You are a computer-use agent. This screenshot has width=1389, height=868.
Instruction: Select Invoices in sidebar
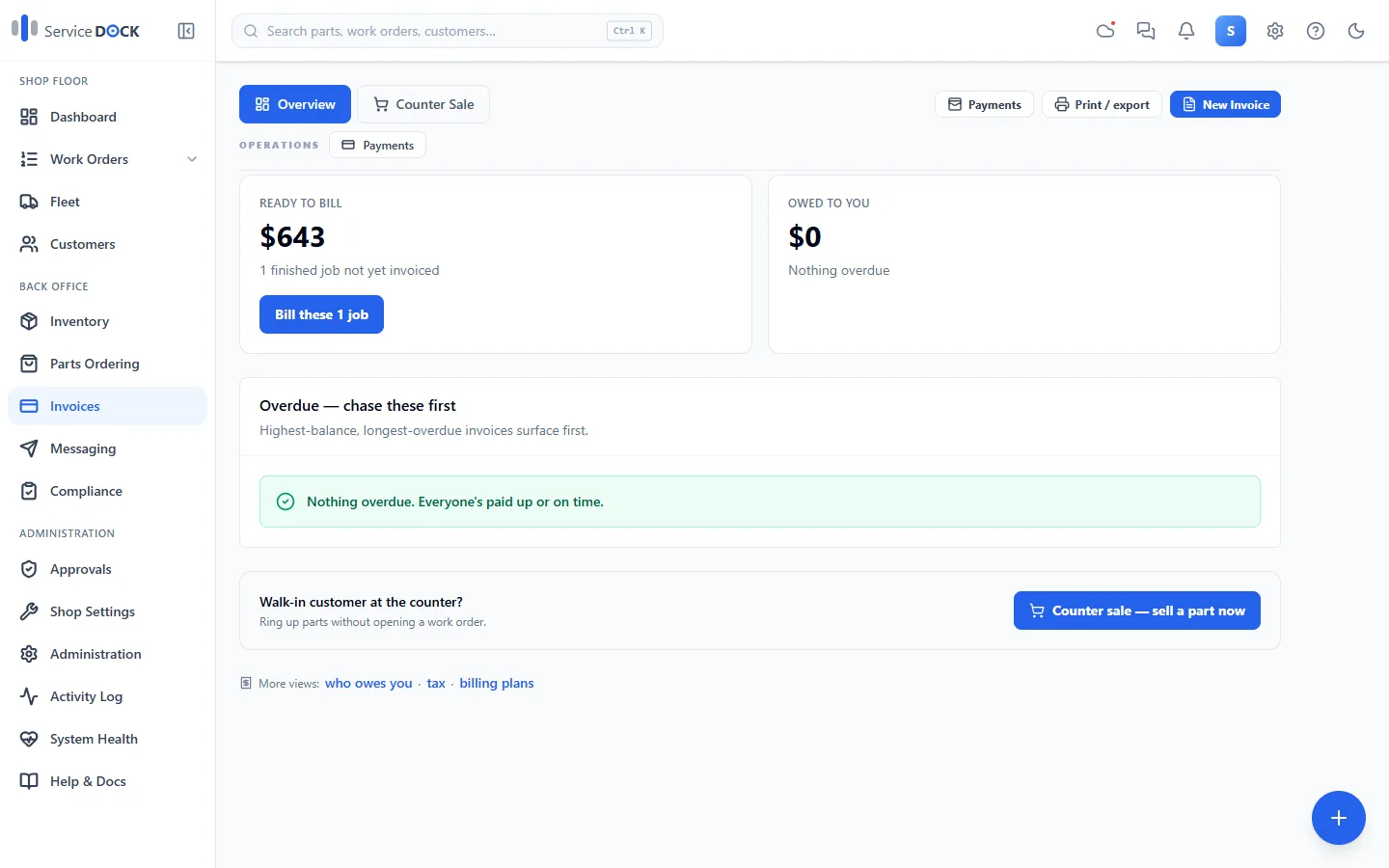click(x=108, y=406)
